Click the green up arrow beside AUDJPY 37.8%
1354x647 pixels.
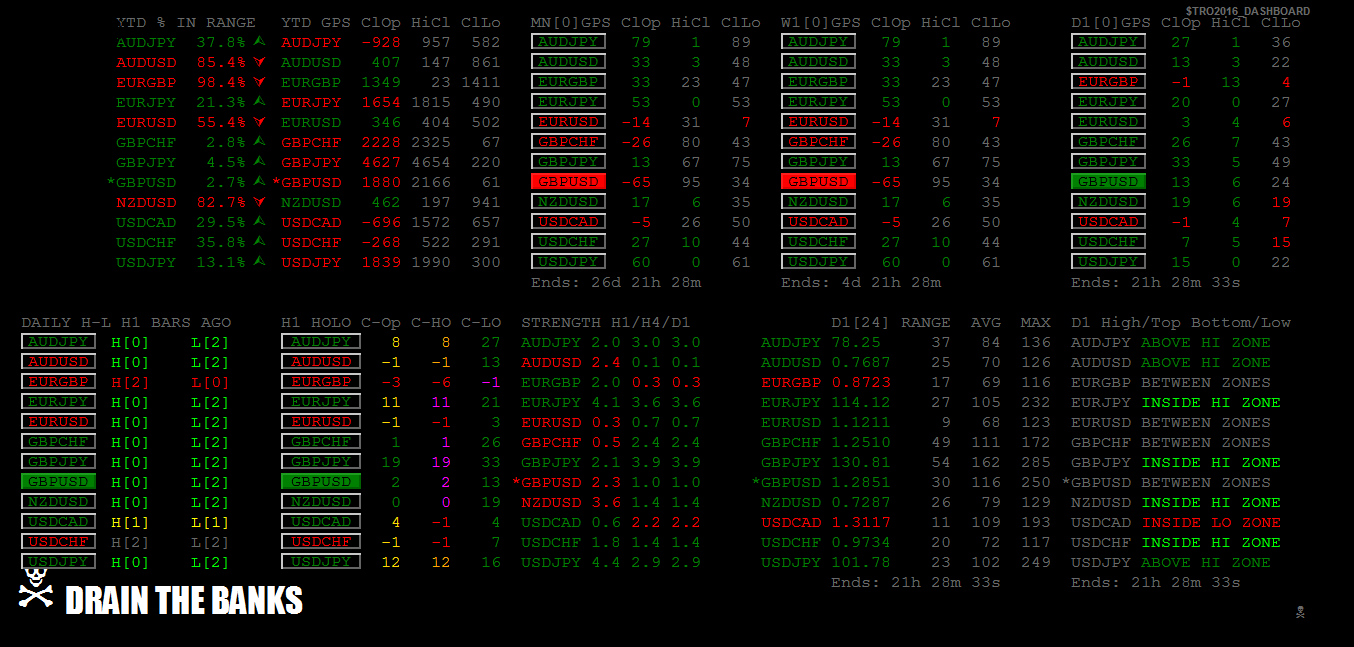260,42
